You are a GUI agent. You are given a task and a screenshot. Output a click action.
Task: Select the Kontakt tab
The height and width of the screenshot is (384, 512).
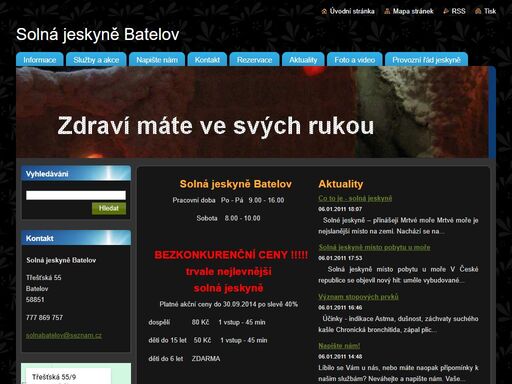(207, 60)
